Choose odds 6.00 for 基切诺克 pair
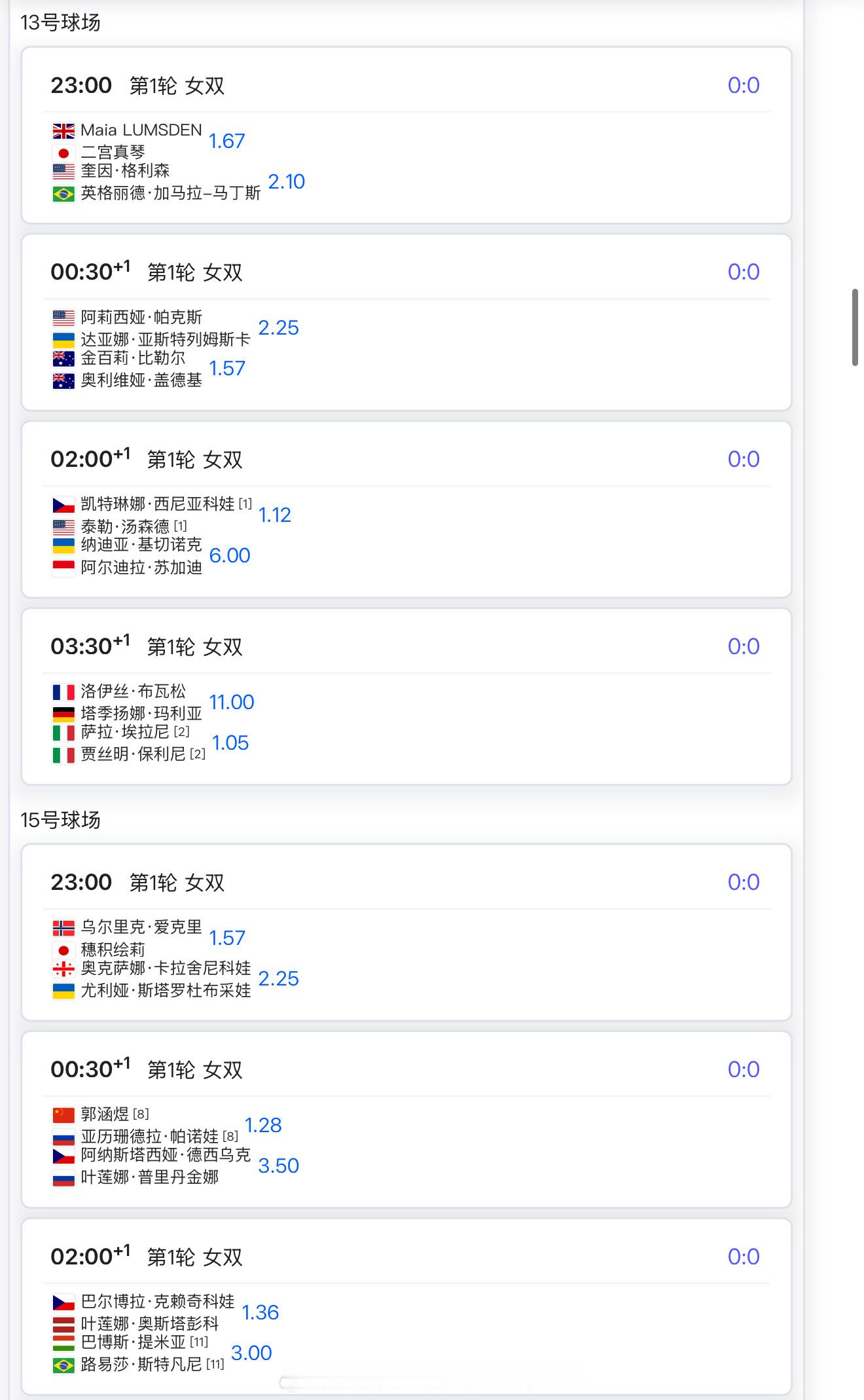 point(230,556)
